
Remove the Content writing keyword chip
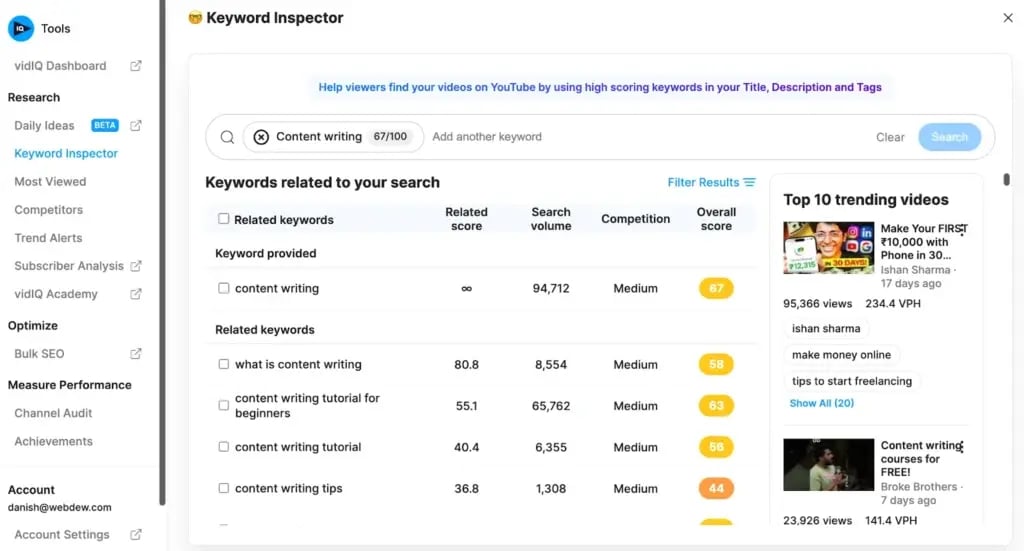coord(261,137)
